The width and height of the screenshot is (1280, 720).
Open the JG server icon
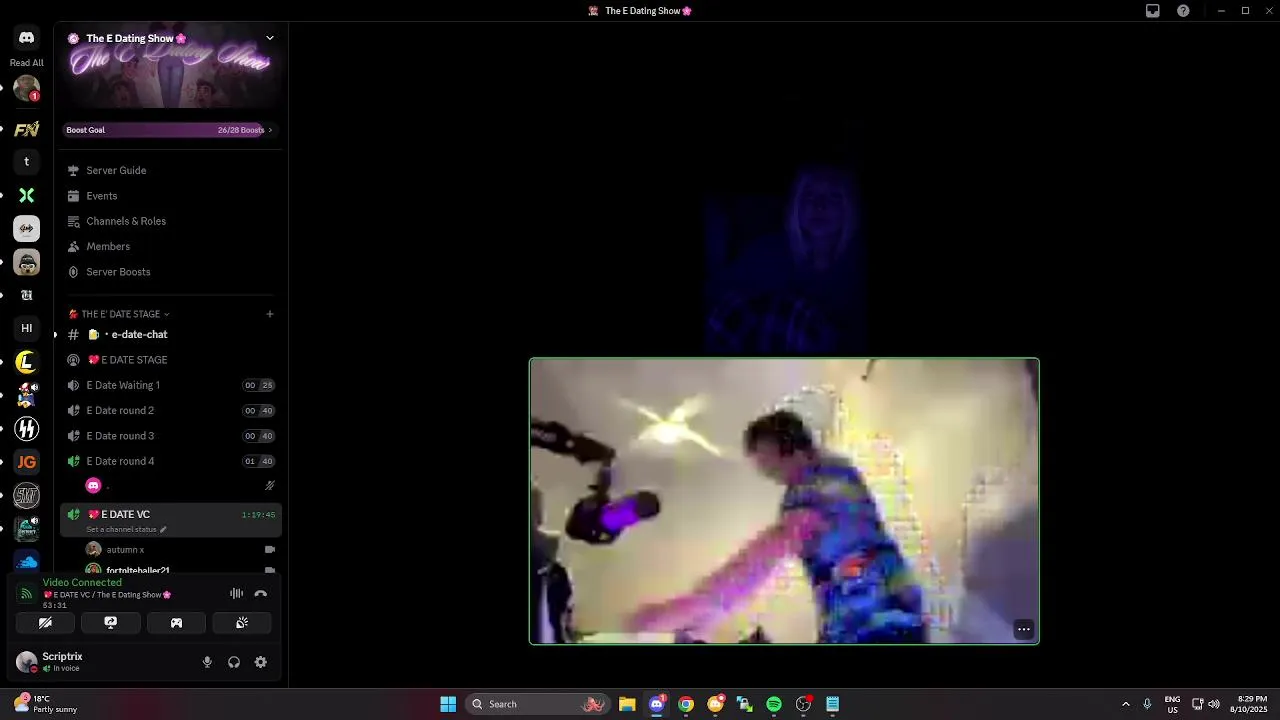point(27,462)
